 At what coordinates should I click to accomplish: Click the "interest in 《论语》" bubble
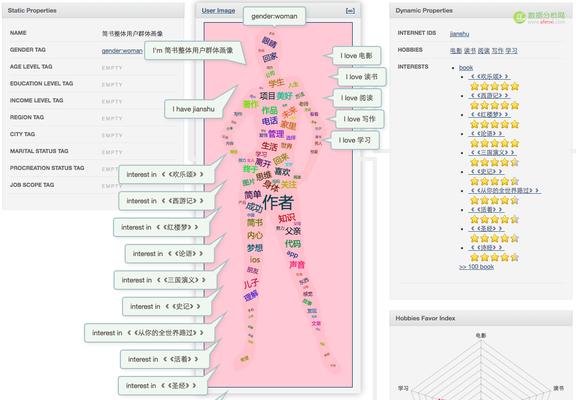169,254
